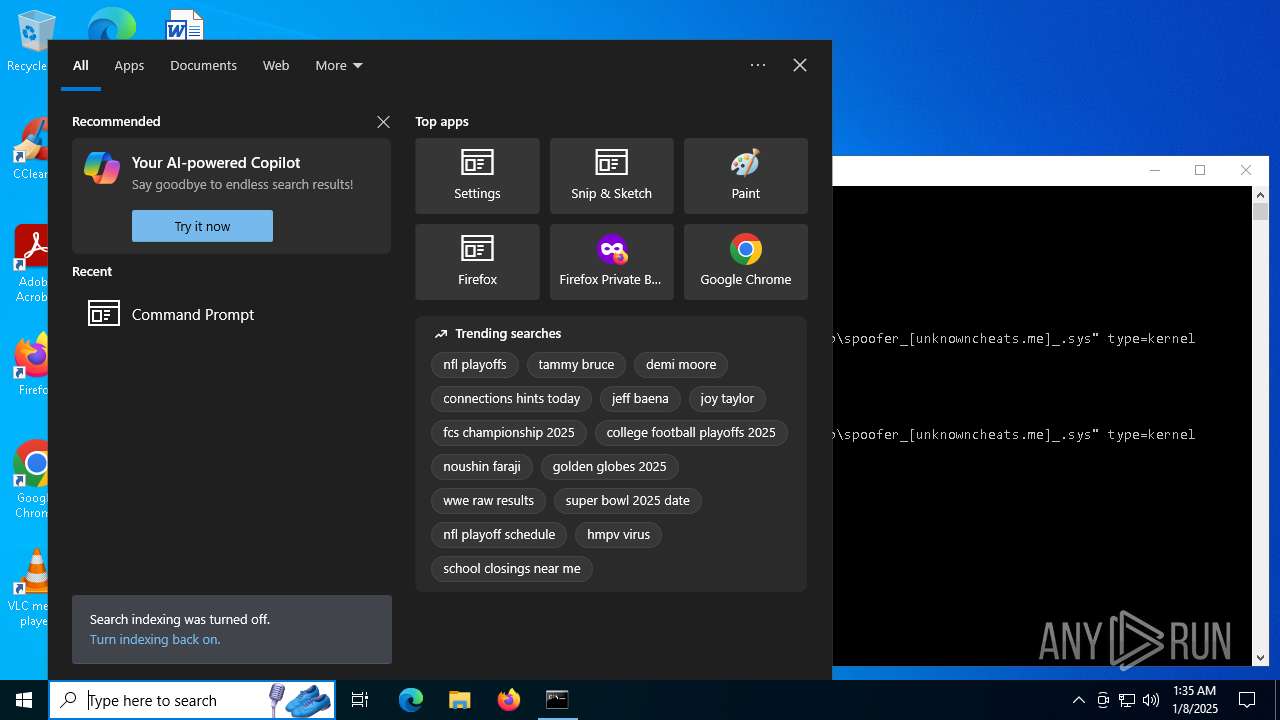1280x720 pixels.
Task: Select 'noushin faraji' trending chip
Action: (x=482, y=467)
